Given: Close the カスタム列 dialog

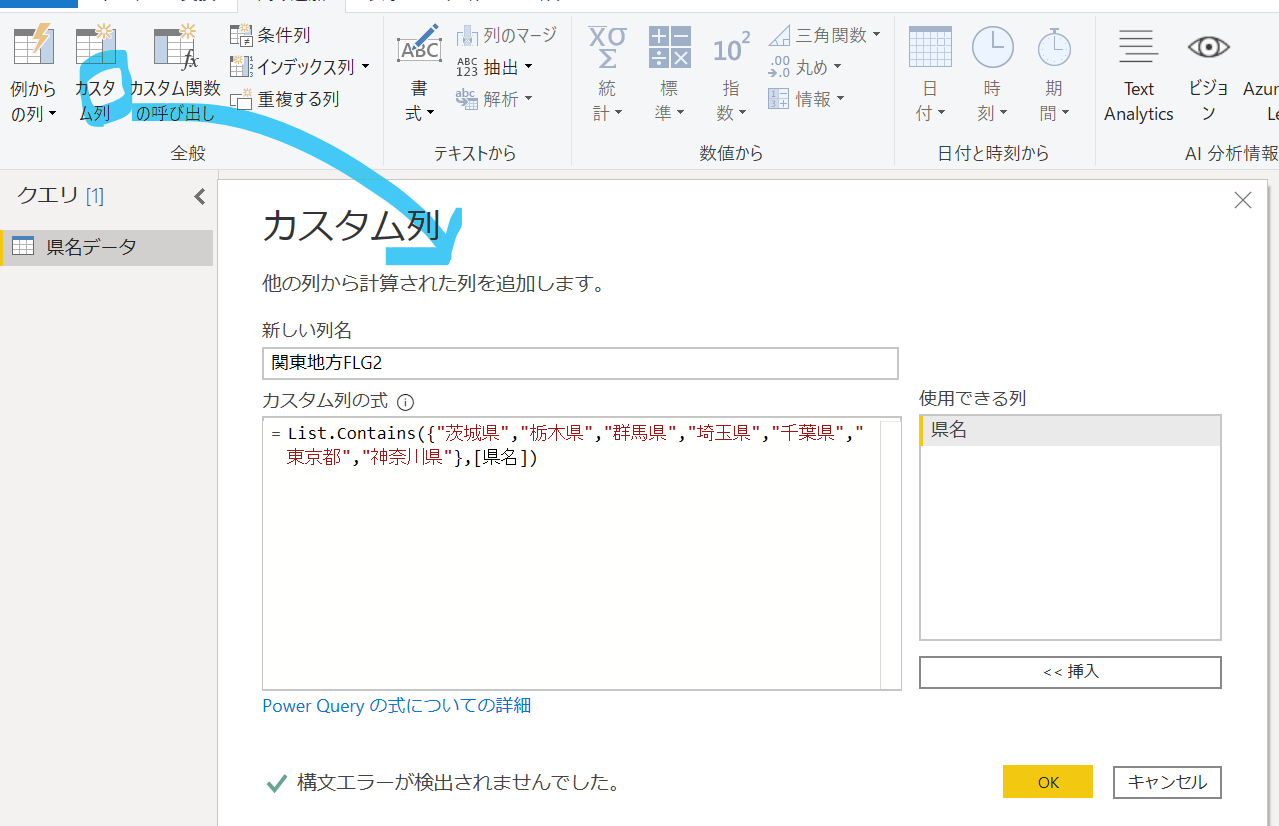Looking at the screenshot, I should pos(1243,200).
